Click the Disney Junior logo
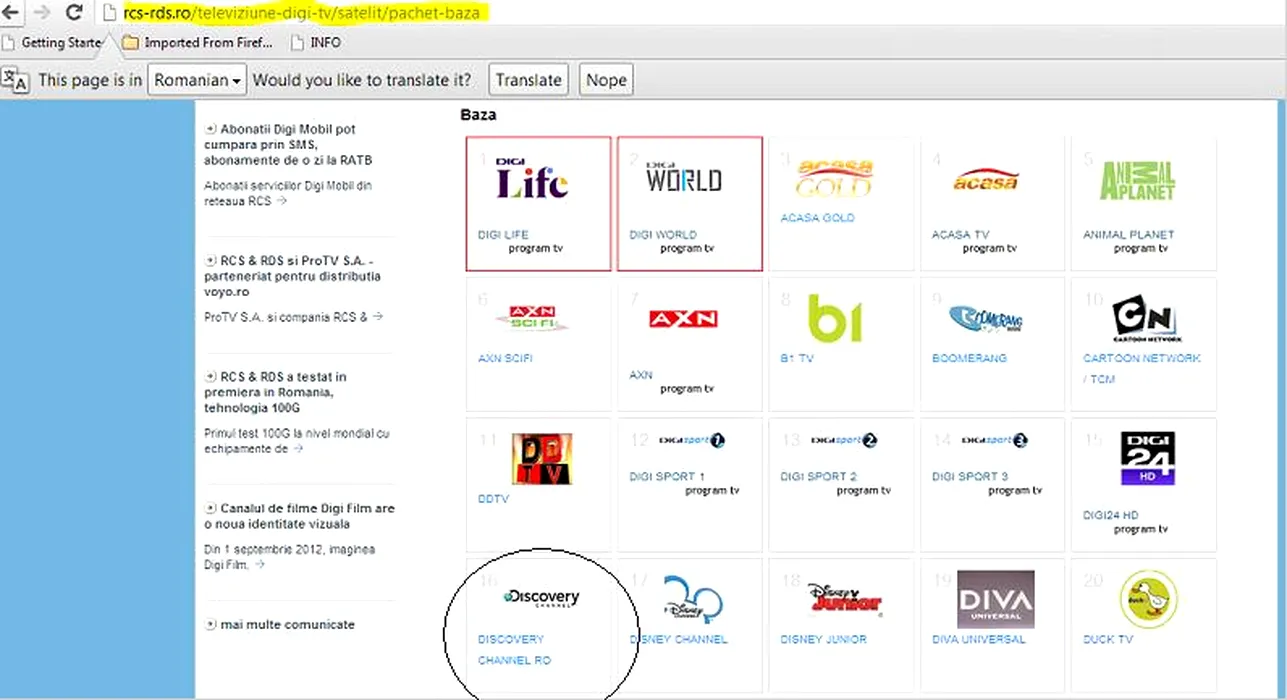The image size is (1287, 700). pyautogui.click(x=845, y=599)
